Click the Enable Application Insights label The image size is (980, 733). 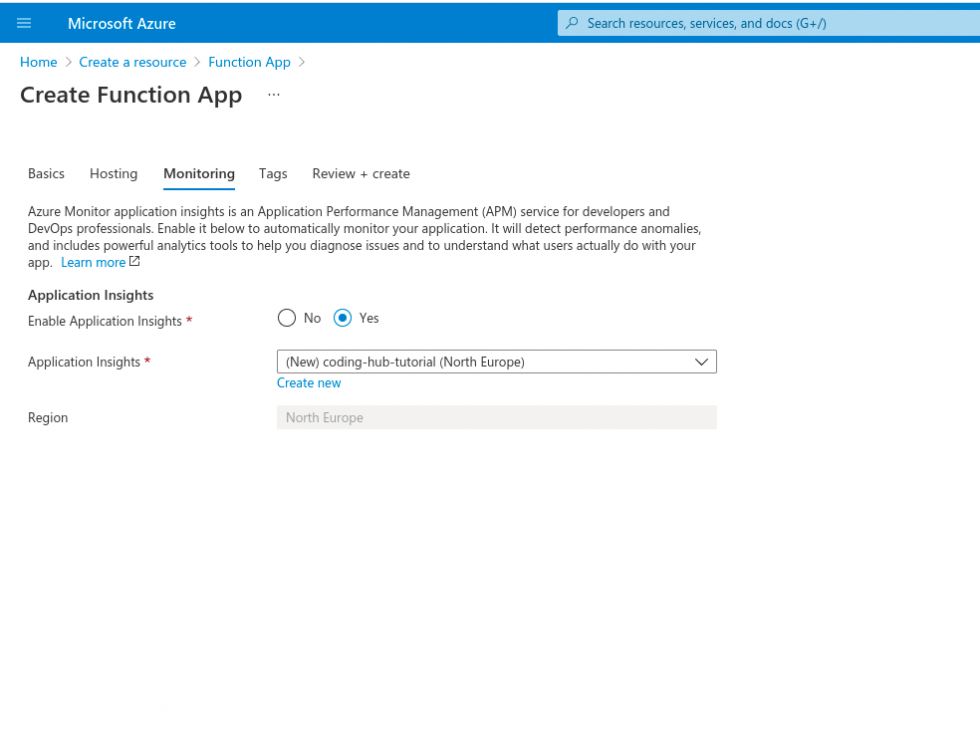click(105, 321)
